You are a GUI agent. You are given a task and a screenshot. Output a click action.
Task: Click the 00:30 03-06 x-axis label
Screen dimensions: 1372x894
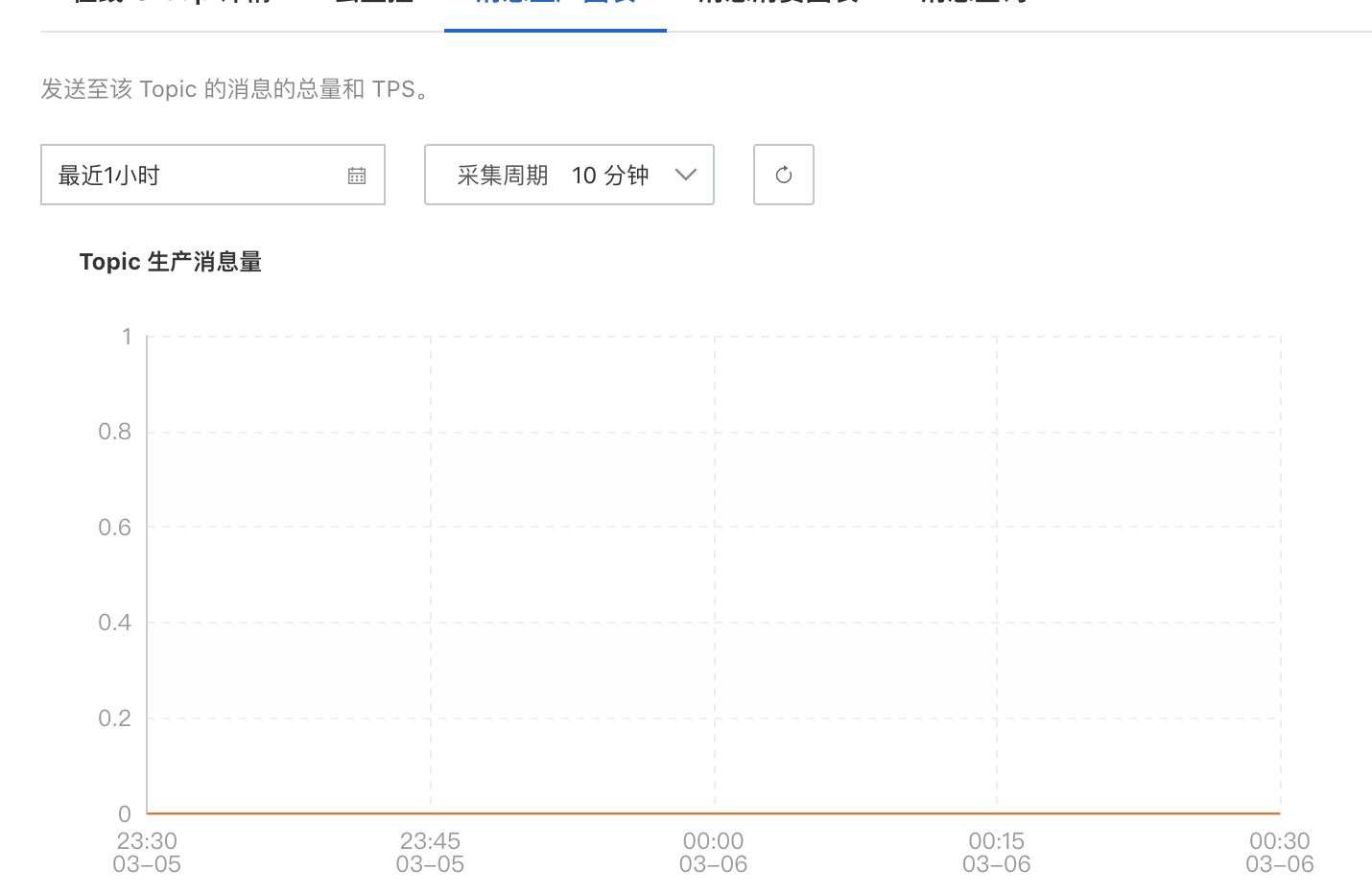point(1279,852)
